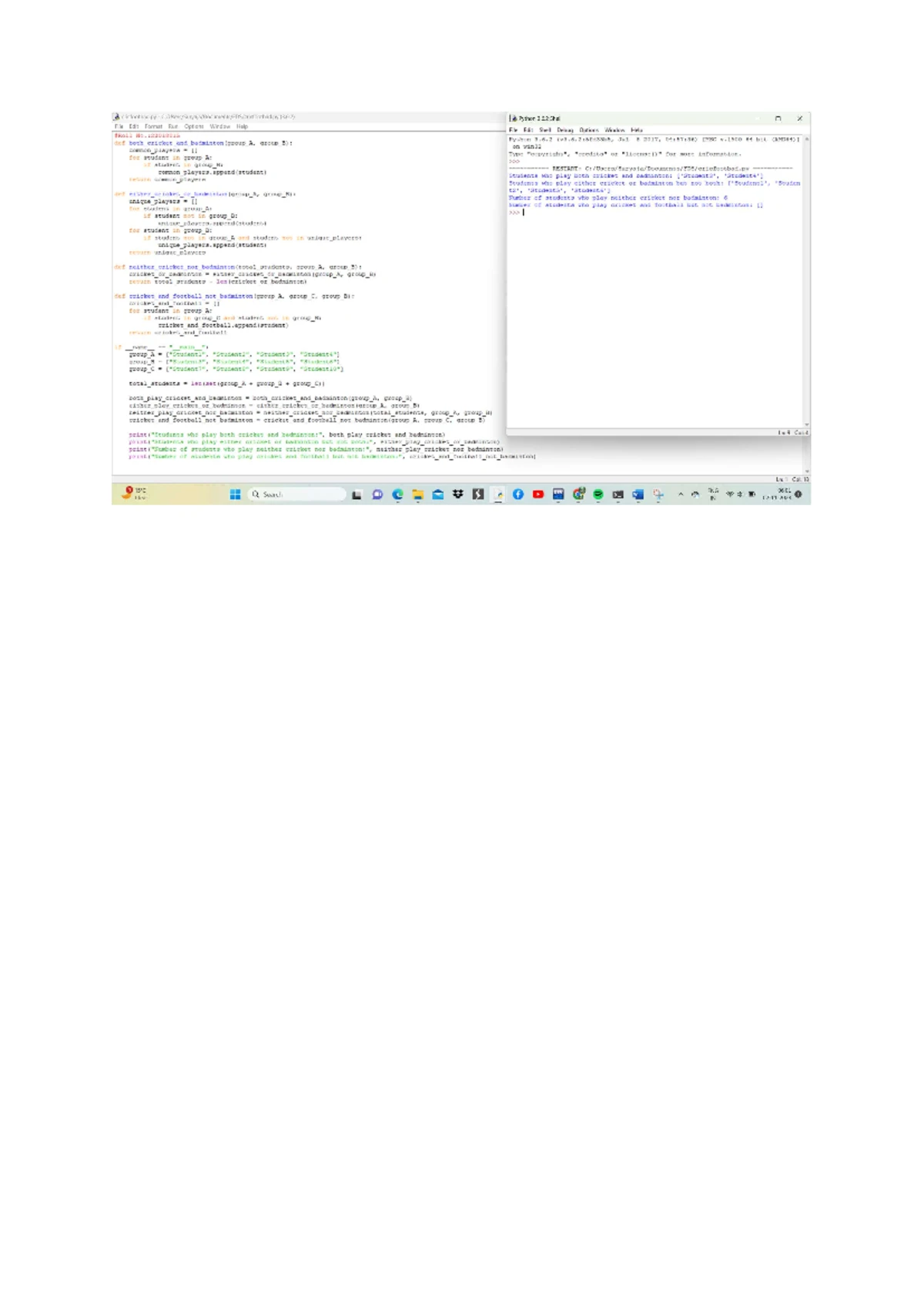Open the Run menu in the editor
This screenshot has height=1306, width=924.
tap(173, 126)
